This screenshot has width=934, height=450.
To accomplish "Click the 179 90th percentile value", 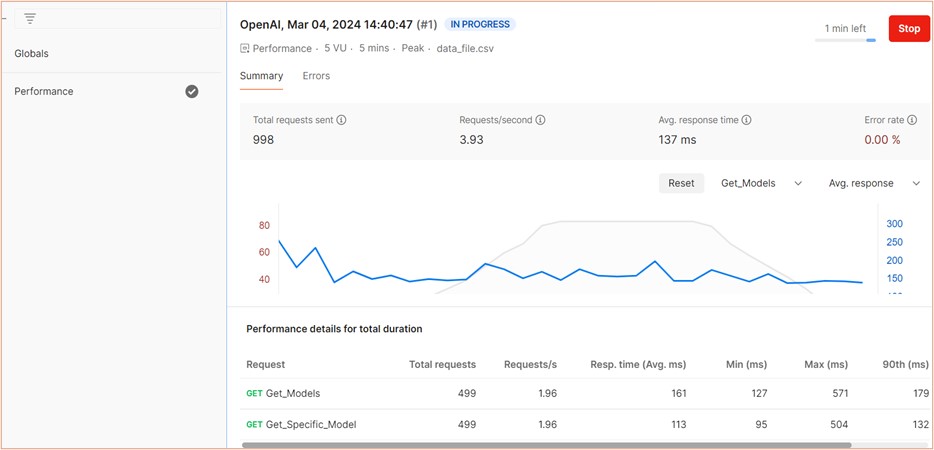I will [x=921, y=393].
